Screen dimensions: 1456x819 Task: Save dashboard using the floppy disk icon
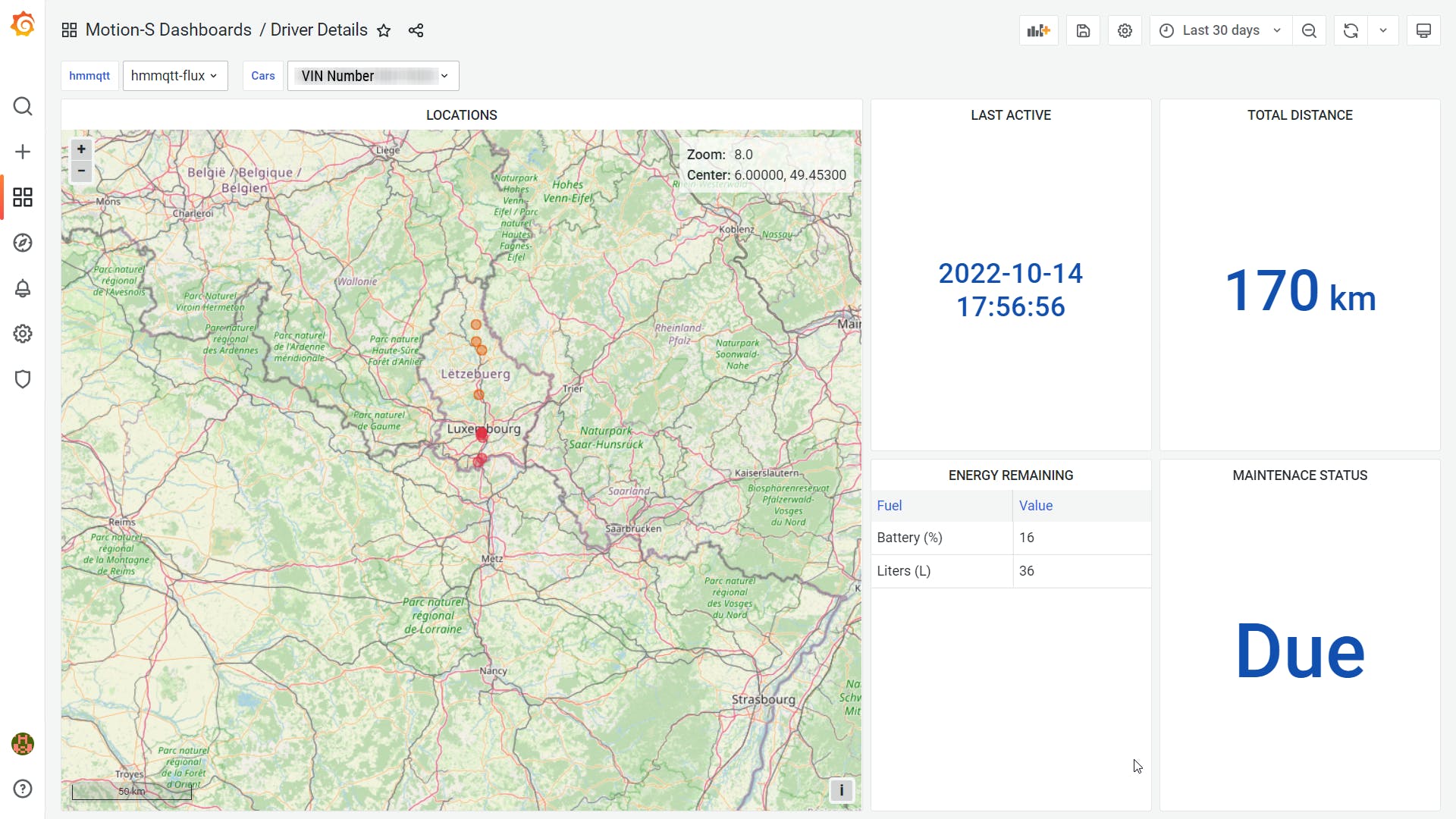(1083, 30)
